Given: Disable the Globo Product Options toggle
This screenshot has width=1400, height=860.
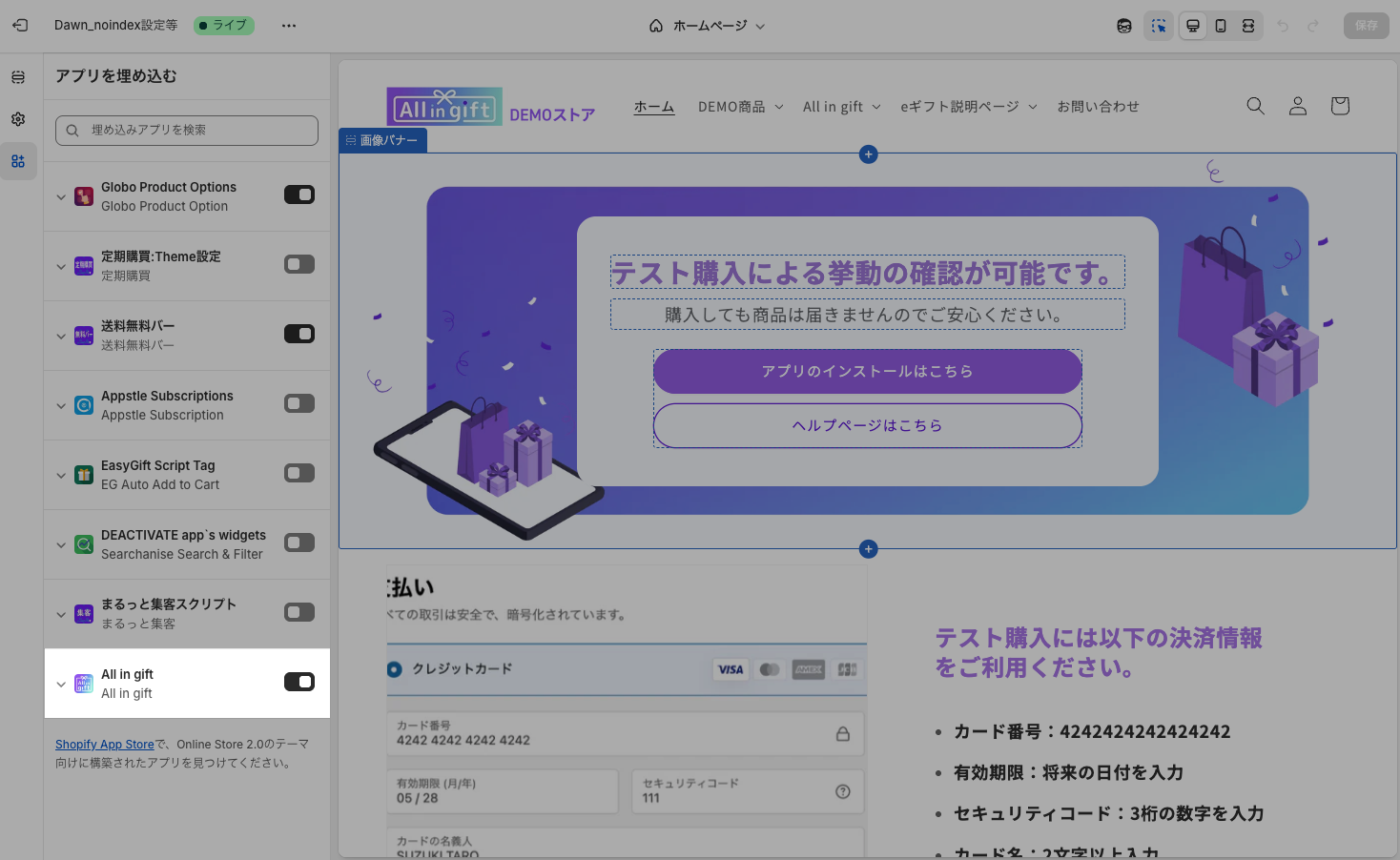Looking at the screenshot, I should pos(299,195).
